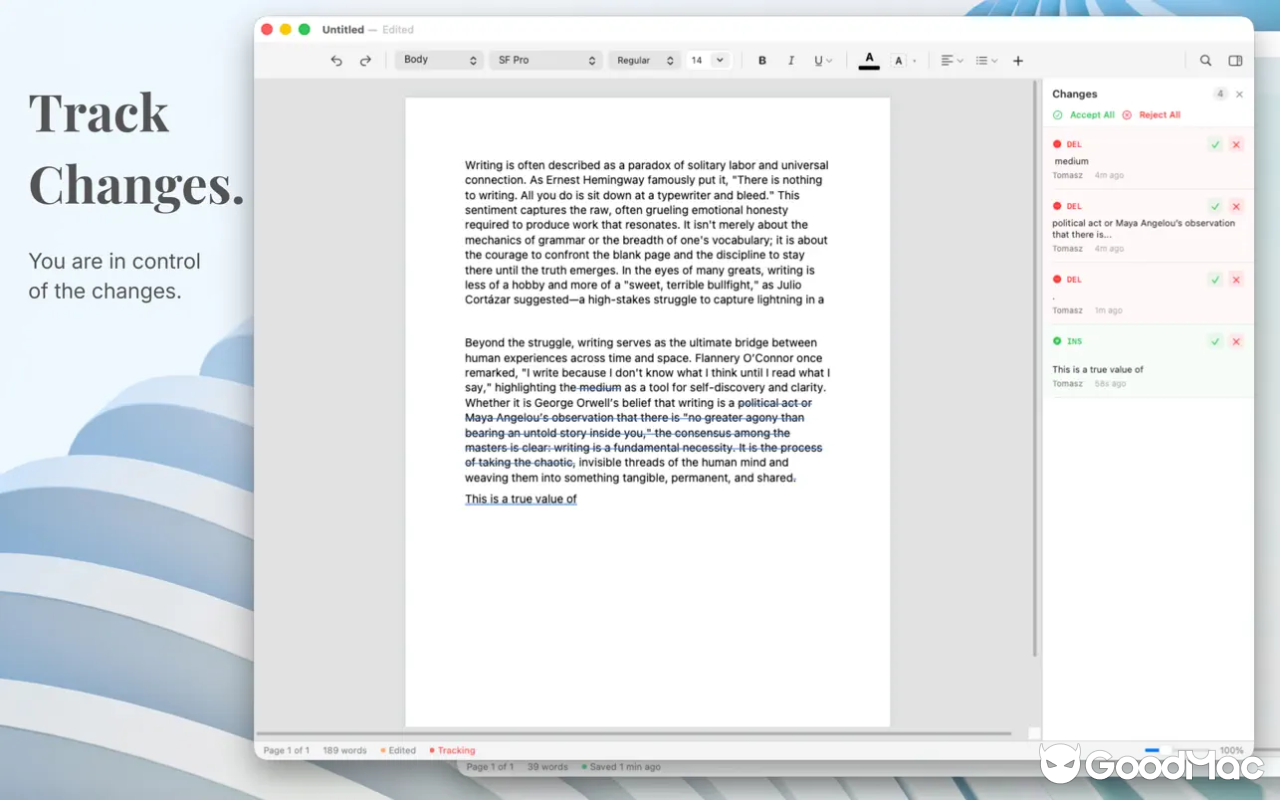Click the document's vertical scrollbar
This screenshot has height=800, width=1280.
tap(1035, 370)
